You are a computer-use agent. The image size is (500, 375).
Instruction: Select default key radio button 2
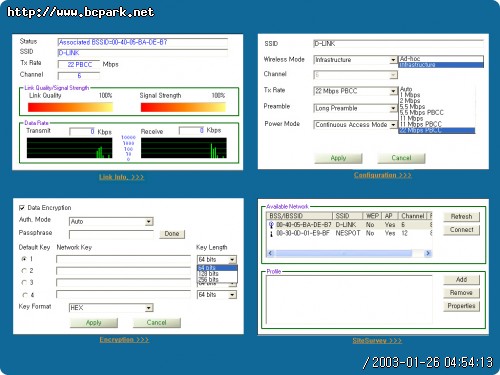point(24,271)
